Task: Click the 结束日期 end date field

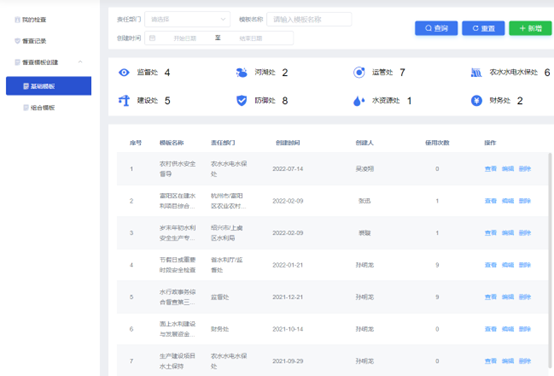Action: (x=251, y=38)
